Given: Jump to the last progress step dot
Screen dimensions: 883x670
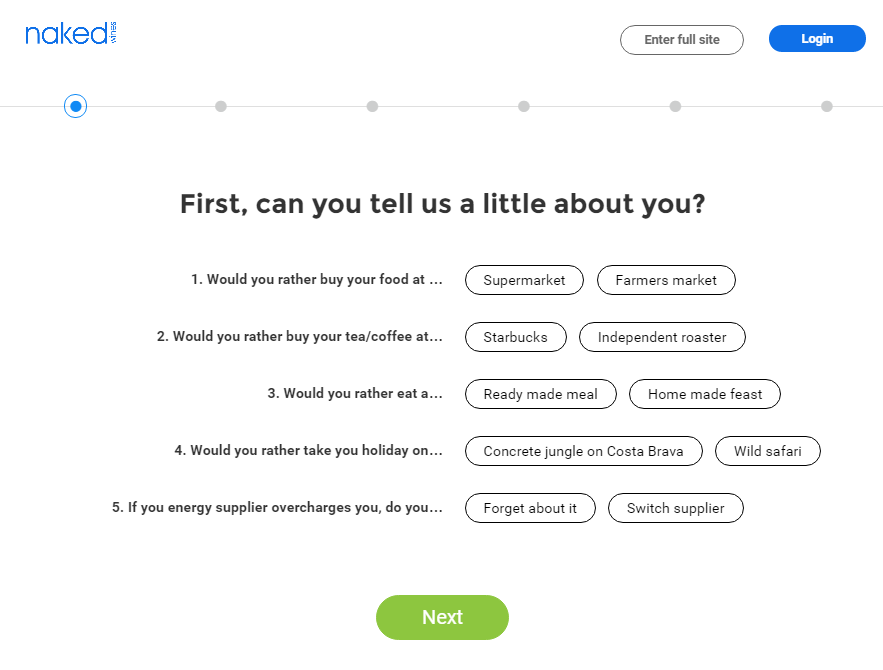Looking at the screenshot, I should [x=827, y=106].
